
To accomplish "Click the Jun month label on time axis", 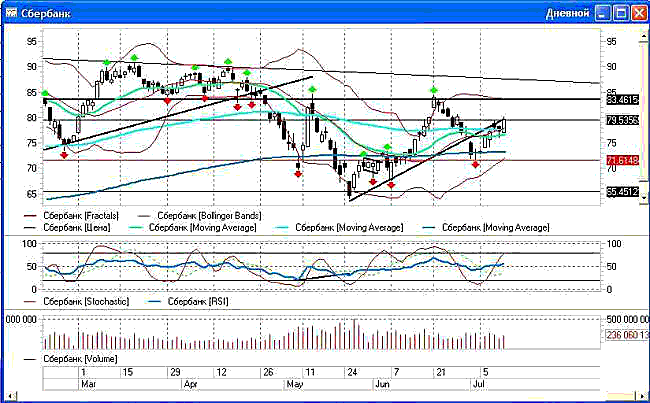I will [382, 384].
